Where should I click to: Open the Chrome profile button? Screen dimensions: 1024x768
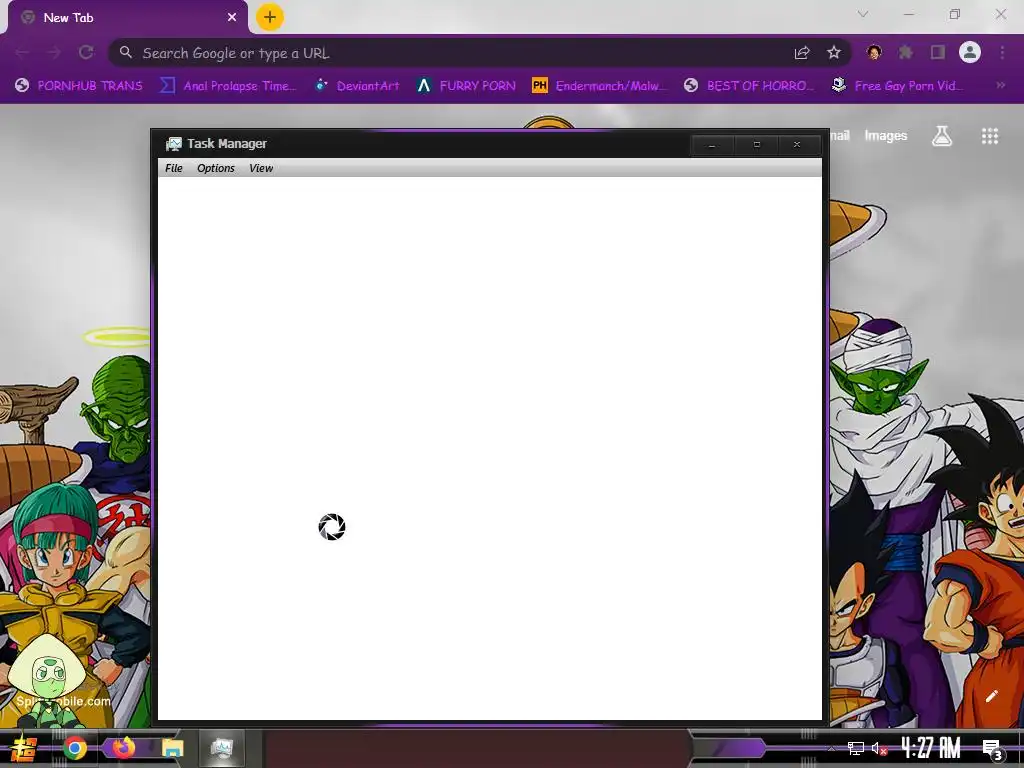coord(970,52)
